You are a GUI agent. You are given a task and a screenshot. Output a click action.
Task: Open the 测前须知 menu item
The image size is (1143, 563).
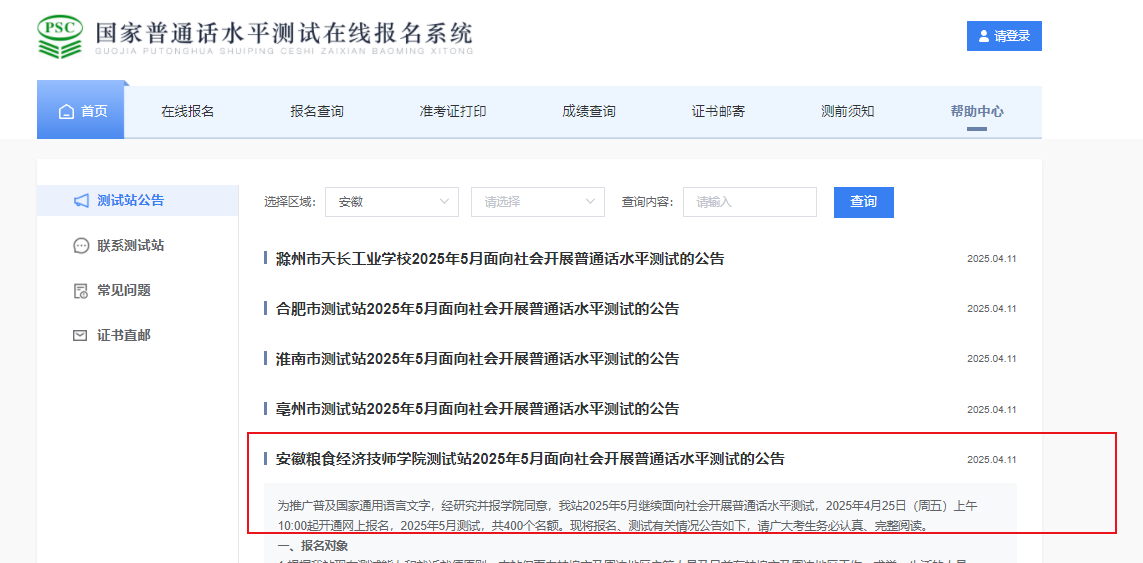pyautogui.click(x=847, y=112)
